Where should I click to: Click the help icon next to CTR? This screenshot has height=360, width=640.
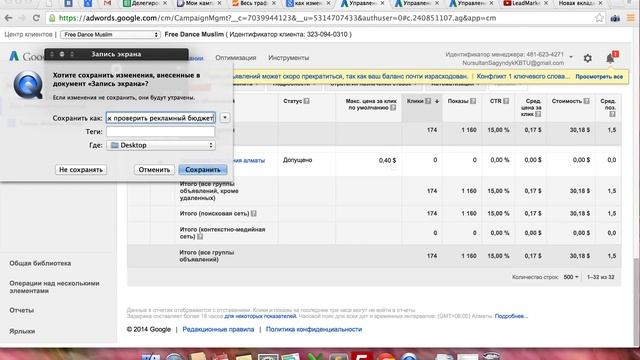(x=506, y=101)
